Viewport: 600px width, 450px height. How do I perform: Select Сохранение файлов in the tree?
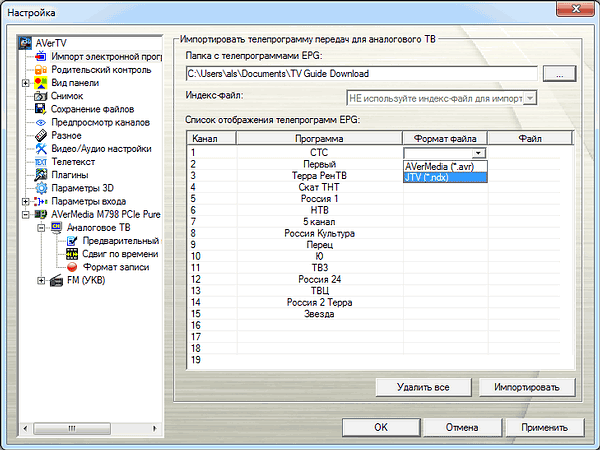(x=92, y=109)
